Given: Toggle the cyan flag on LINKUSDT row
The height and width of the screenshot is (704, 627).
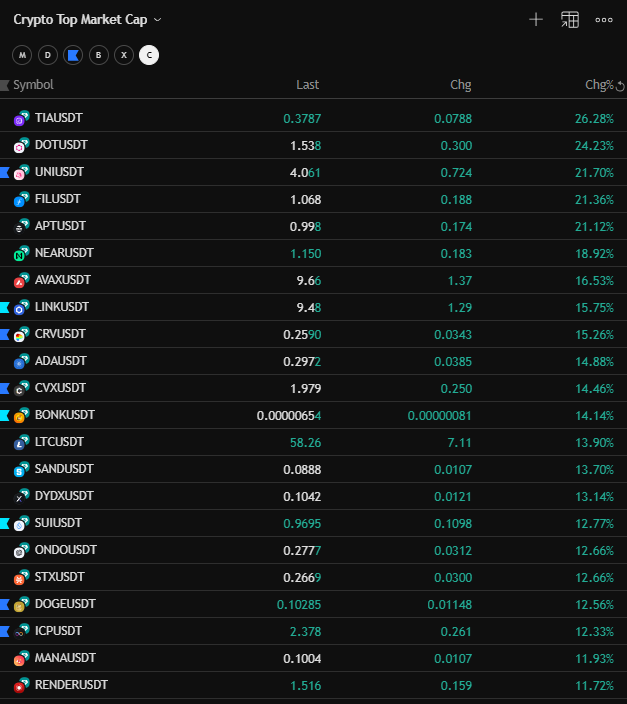Looking at the screenshot, I should click(x=4, y=308).
